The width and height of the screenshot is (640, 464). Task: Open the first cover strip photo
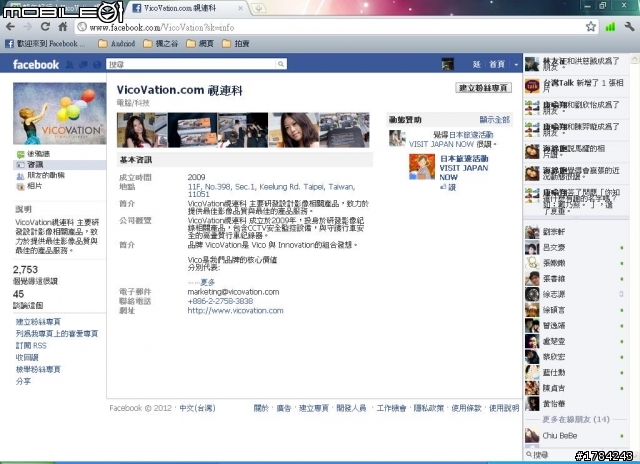(x=142, y=130)
